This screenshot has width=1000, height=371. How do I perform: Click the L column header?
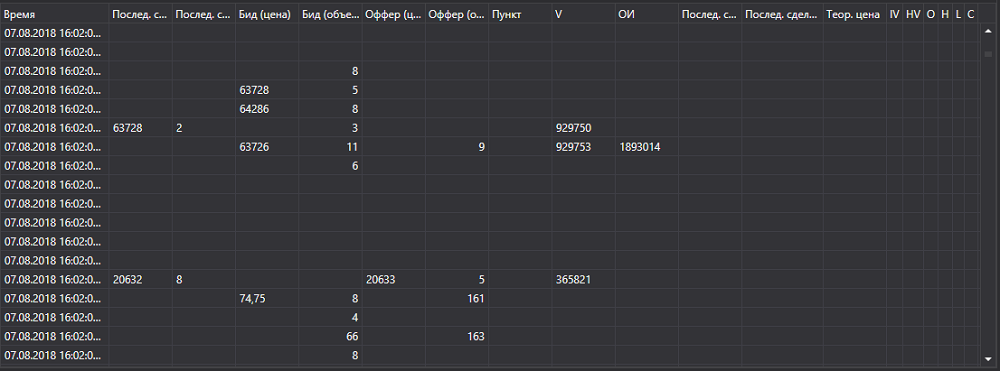click(958, 14)
